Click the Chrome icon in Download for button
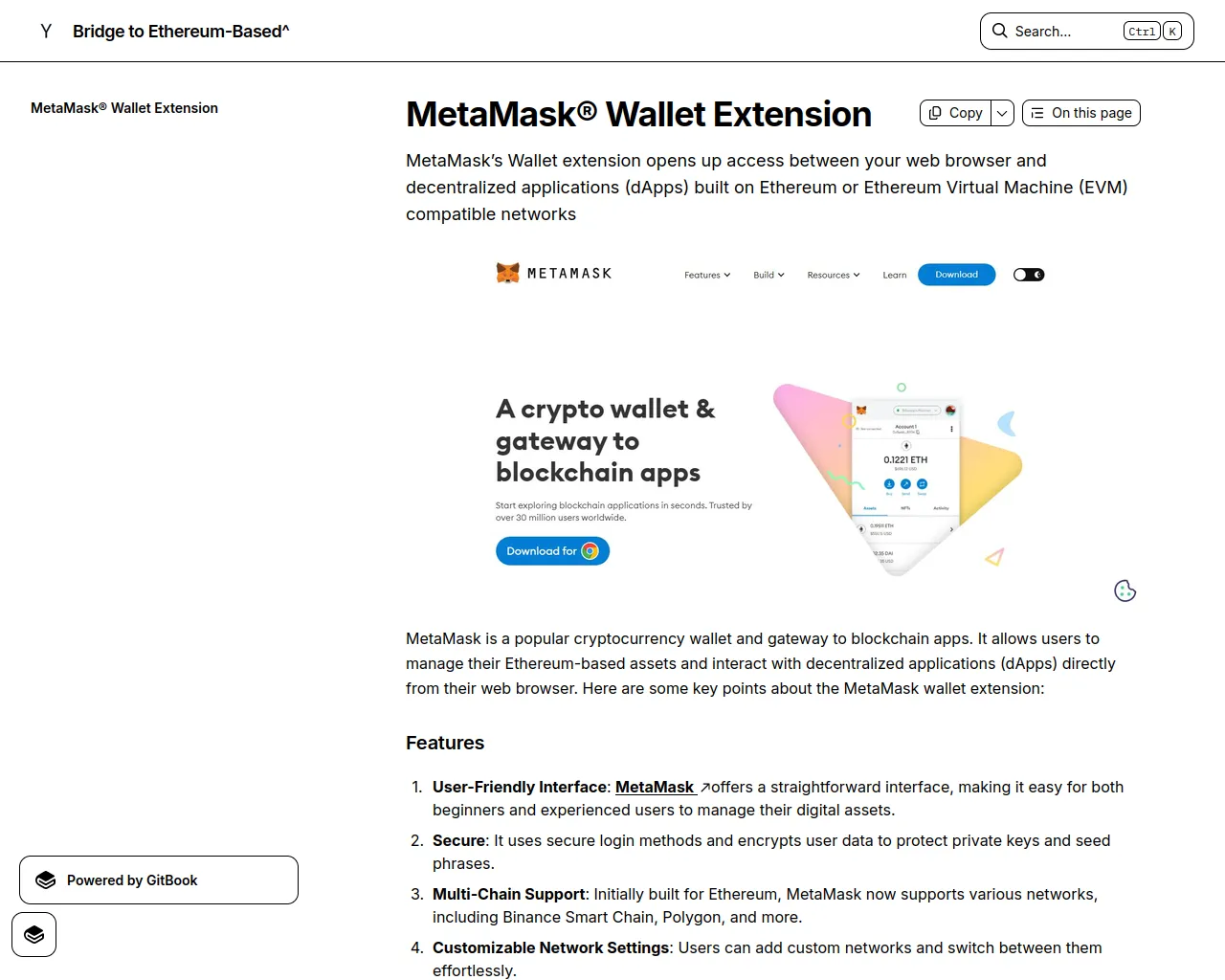The height and width of the screenshot is (980, 1225). click(590, 551)
